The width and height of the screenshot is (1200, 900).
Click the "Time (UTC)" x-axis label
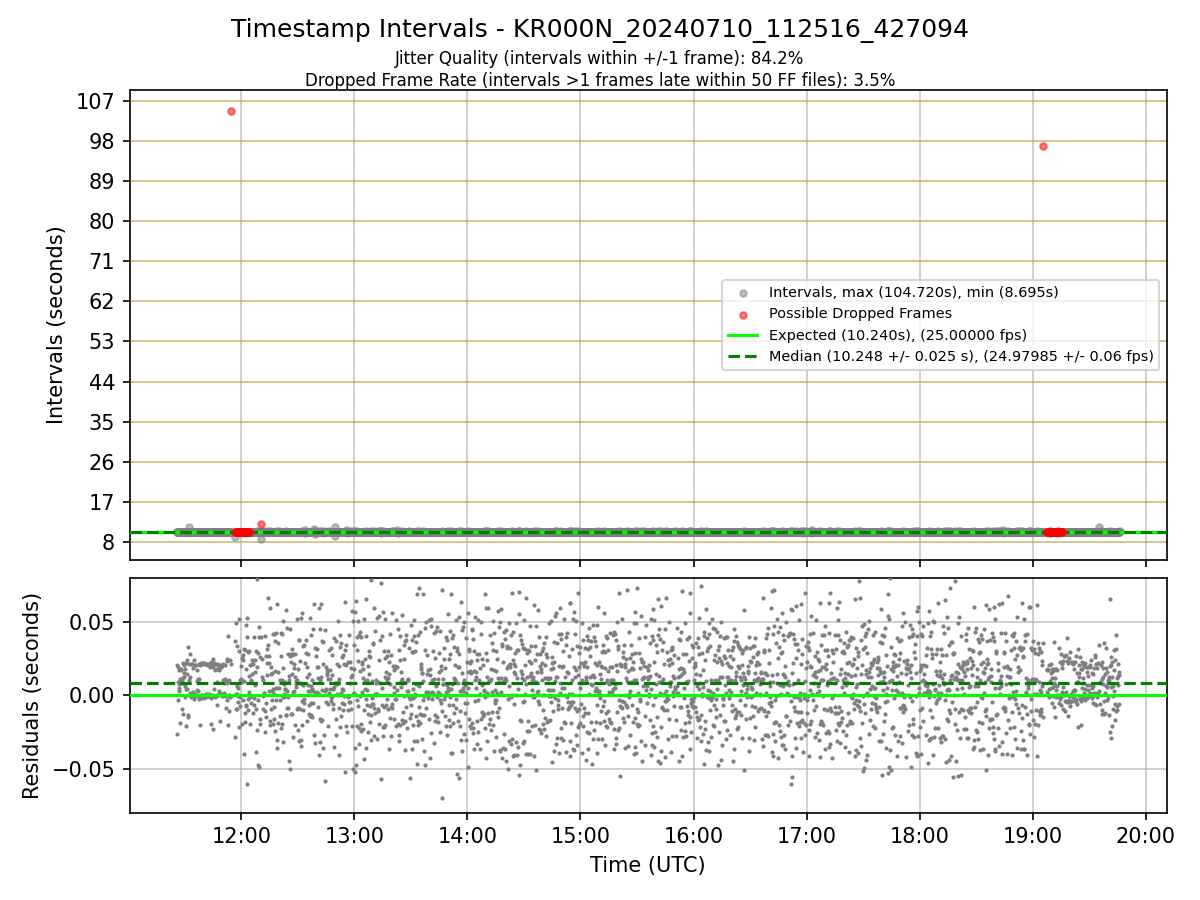pyautogui.click(x=648, y=865)
